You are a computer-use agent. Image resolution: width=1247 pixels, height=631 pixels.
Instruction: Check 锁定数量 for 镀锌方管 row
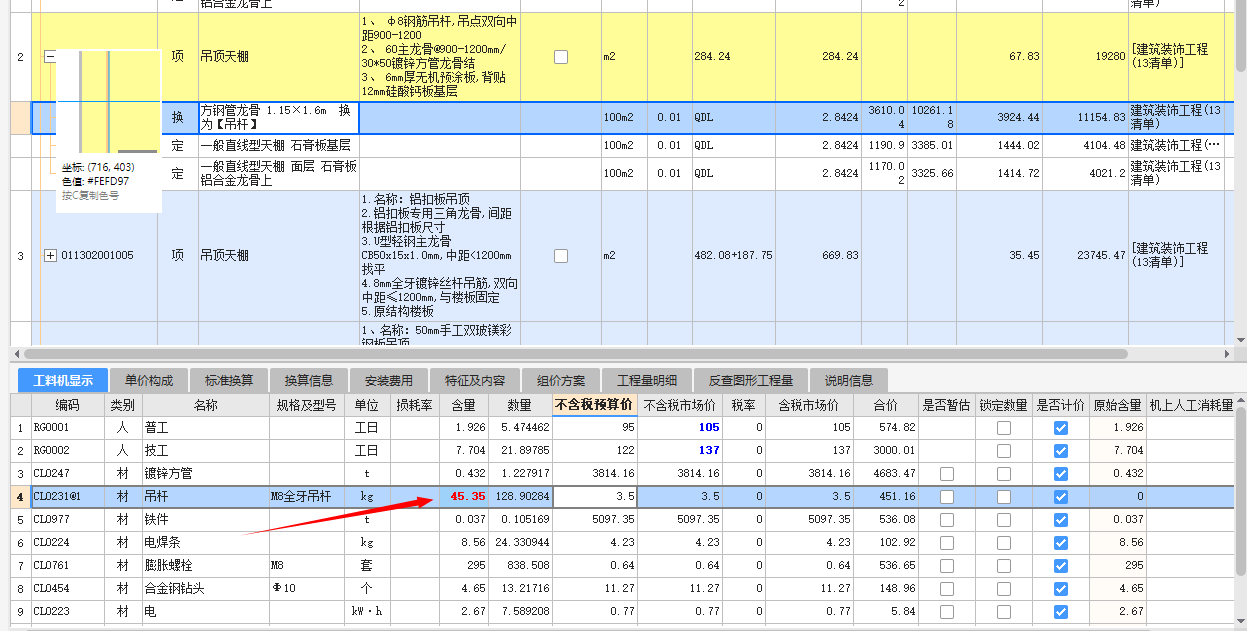click(1004, 474)
